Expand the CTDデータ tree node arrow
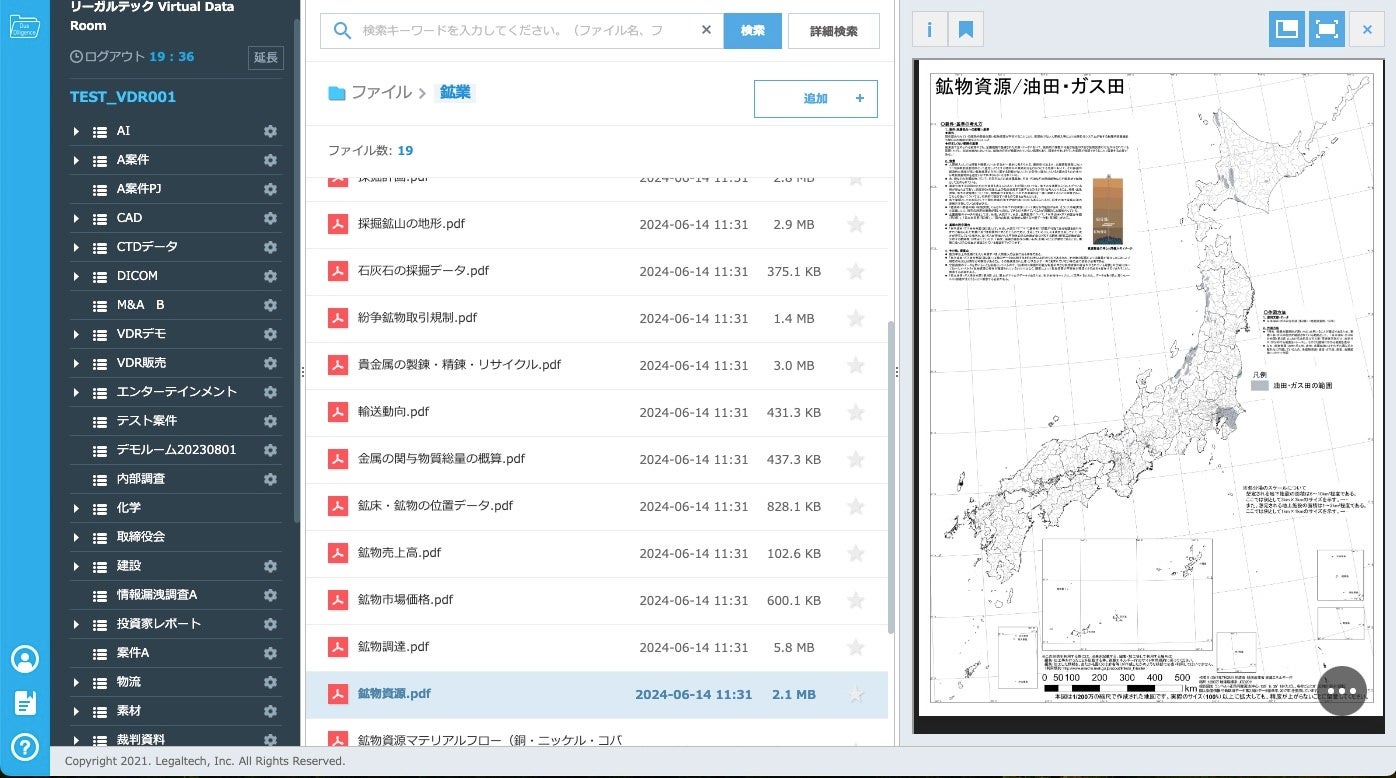 click(76, 247)
